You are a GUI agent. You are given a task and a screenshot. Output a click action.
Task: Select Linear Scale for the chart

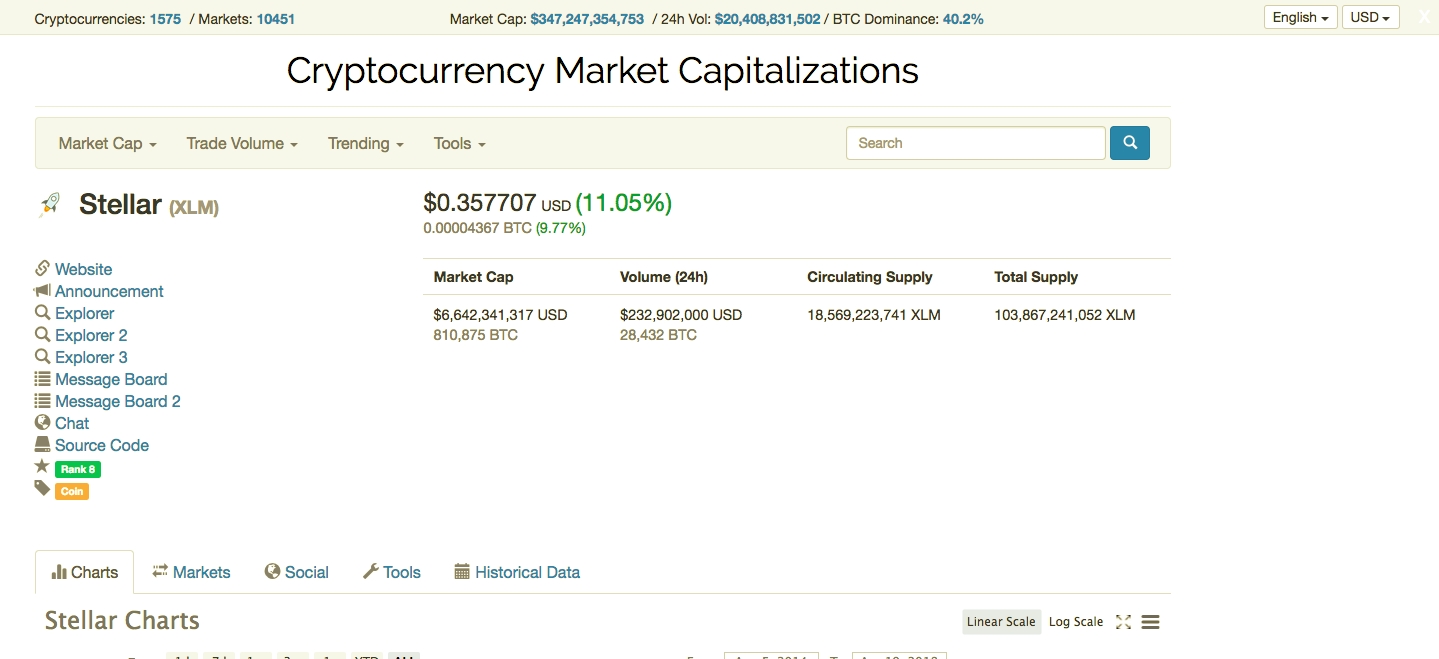point(1001,622)
